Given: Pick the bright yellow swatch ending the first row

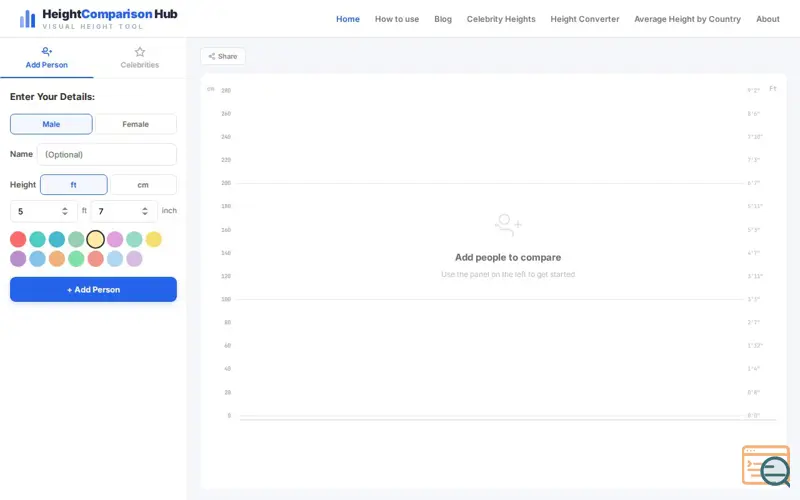Looking at the screenshot, I should pyautogui.click(x=154, y=239).
